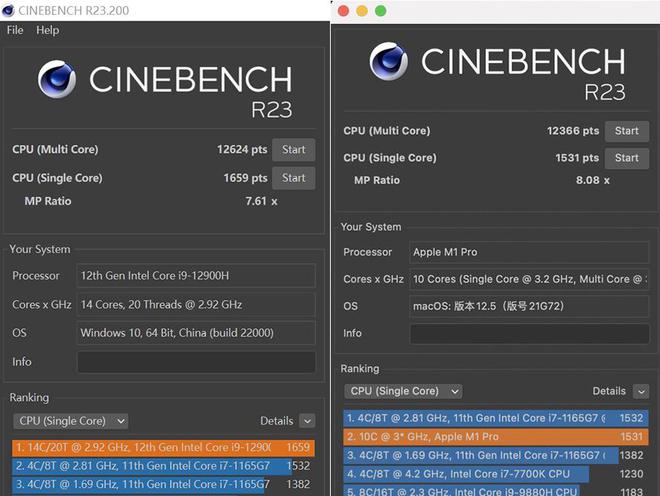The image size is (660, 496).
Task: Click the Cinebench sphere logo in the Windows window
Action: (58, 81)
